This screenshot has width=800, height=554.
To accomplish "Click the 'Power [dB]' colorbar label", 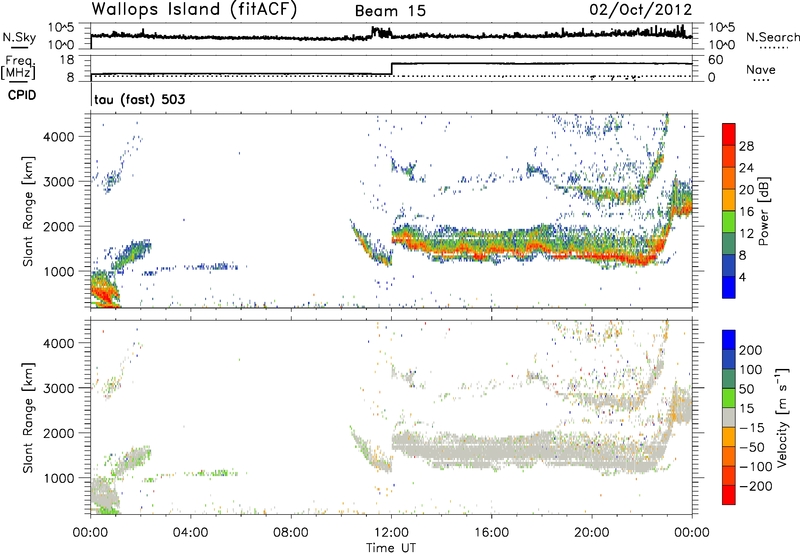I will tap(763, 211).
